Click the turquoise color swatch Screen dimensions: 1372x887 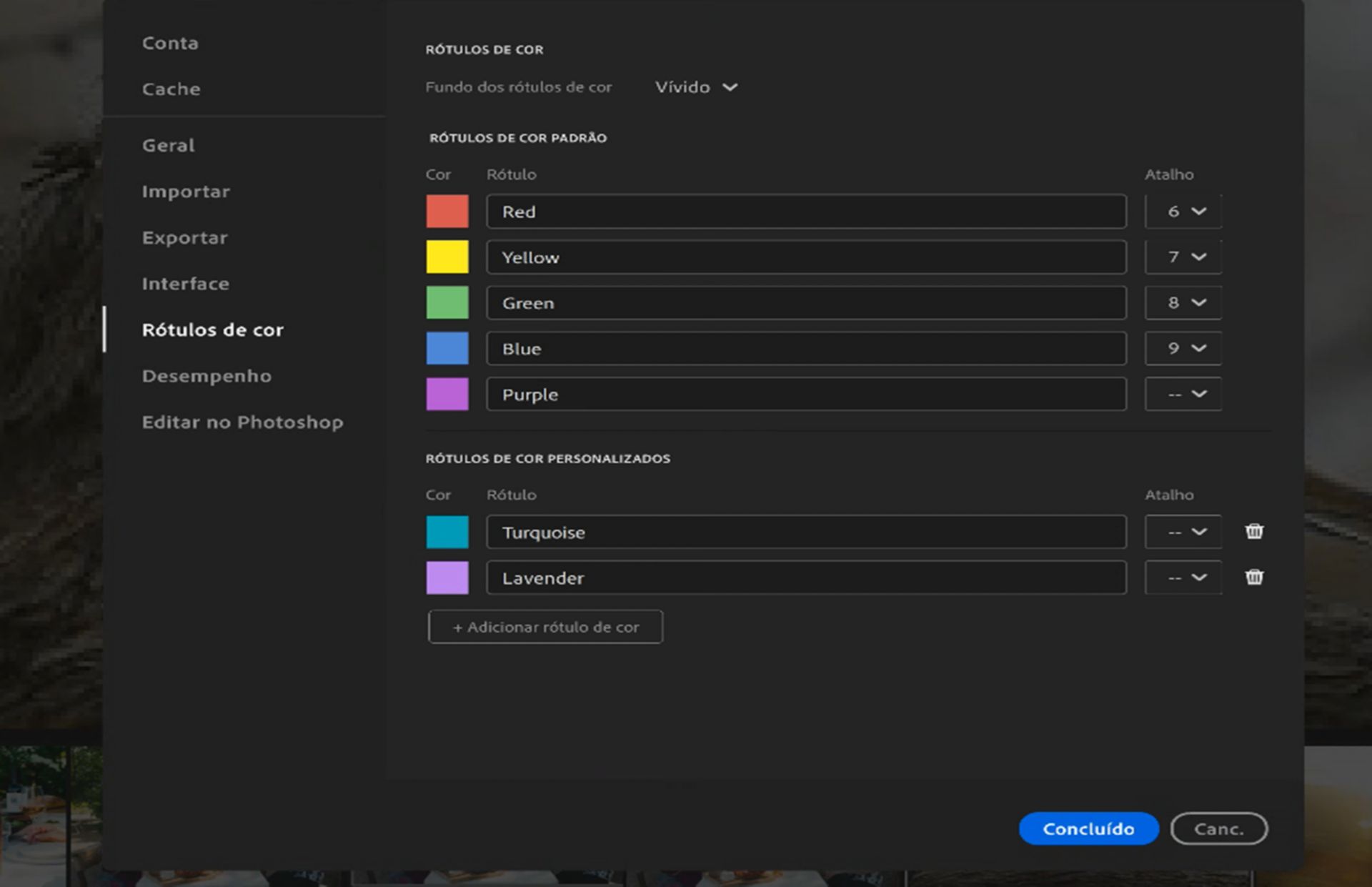(447, 532)
